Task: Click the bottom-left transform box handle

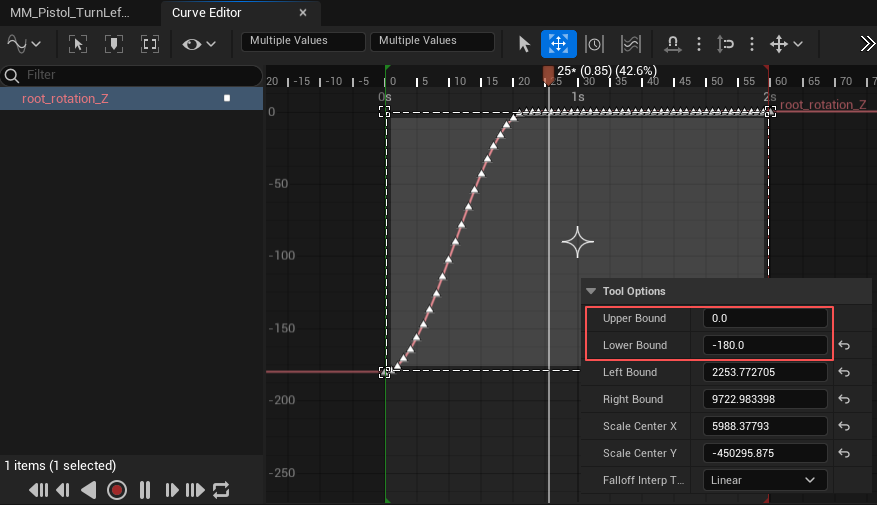Action: coord(384,372)
